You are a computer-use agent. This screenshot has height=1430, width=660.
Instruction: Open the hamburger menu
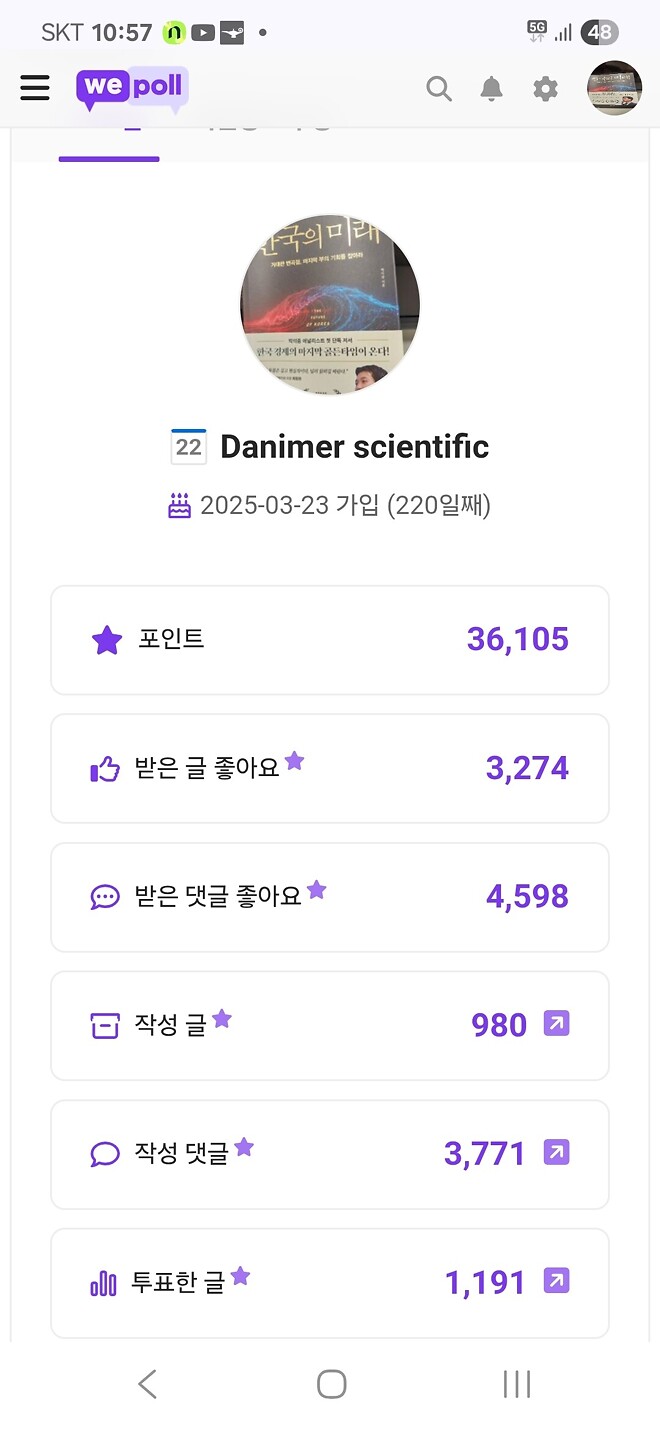(x=35, y=88)
